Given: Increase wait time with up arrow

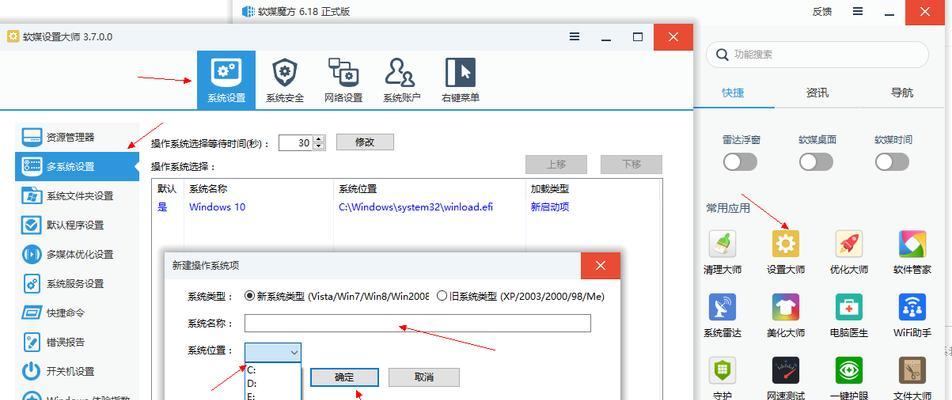Looking at the screenshot, I should click(319, 139).
